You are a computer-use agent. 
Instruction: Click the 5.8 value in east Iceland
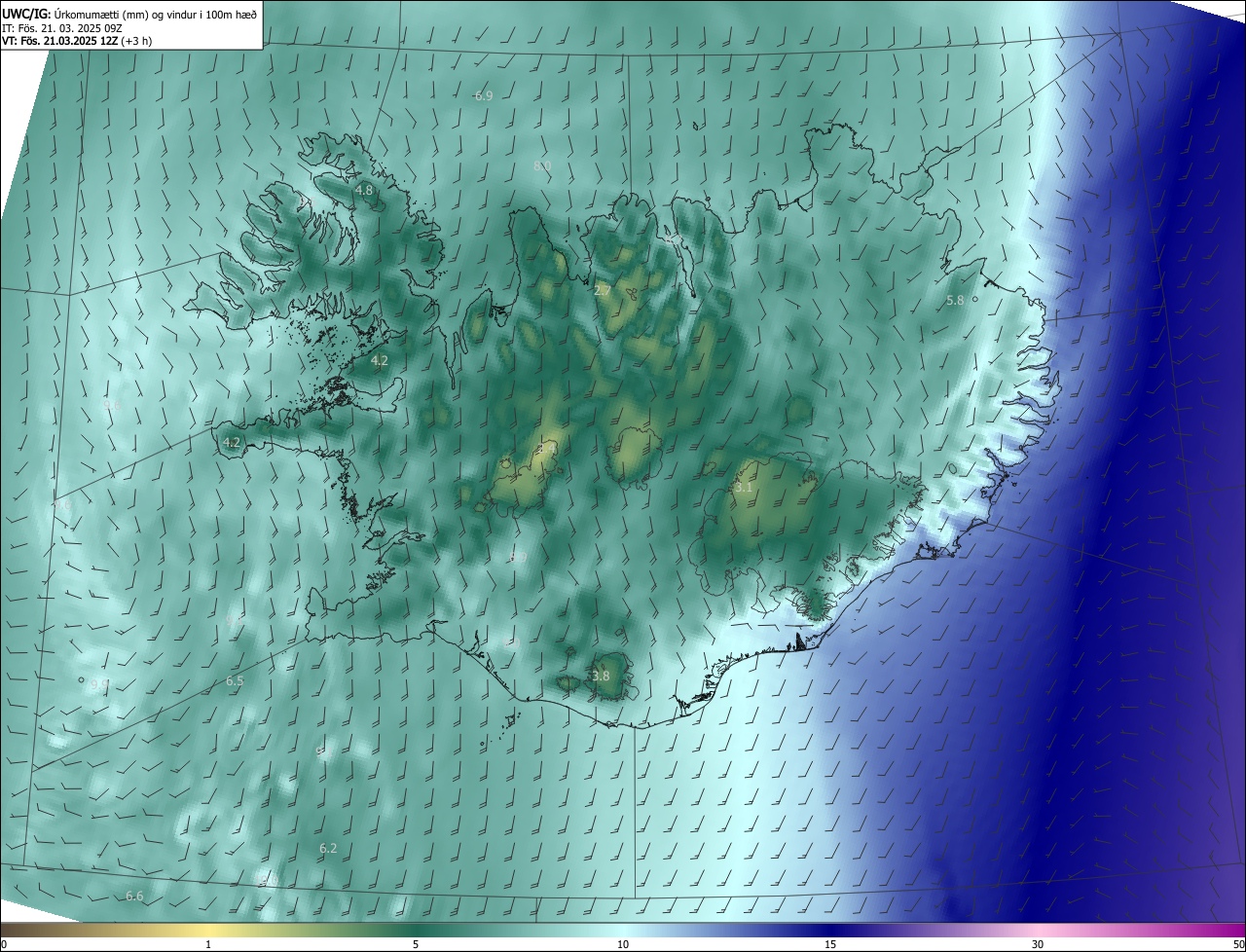click(955, 301)
